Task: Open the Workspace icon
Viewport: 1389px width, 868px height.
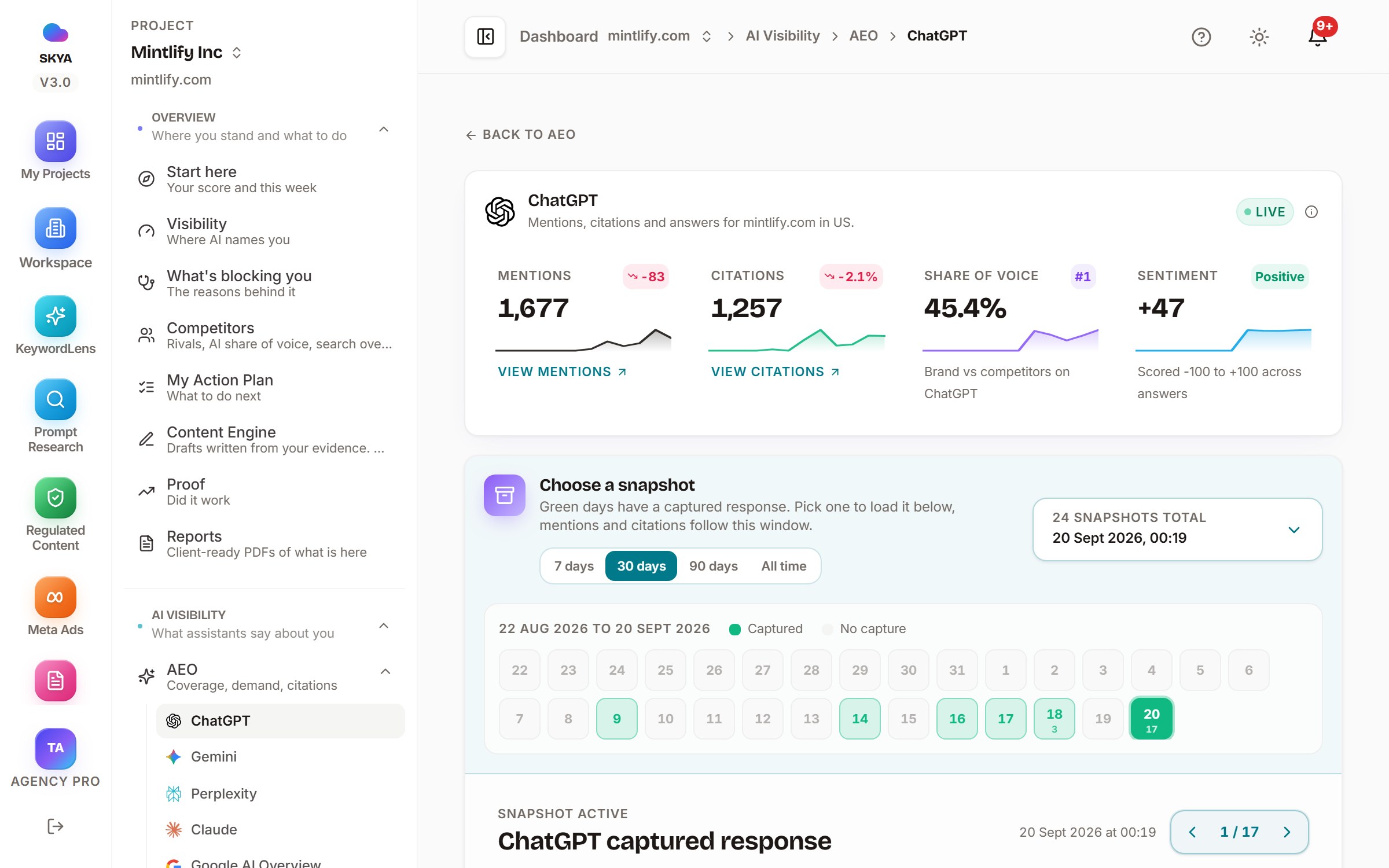Action: coord(55,228)
